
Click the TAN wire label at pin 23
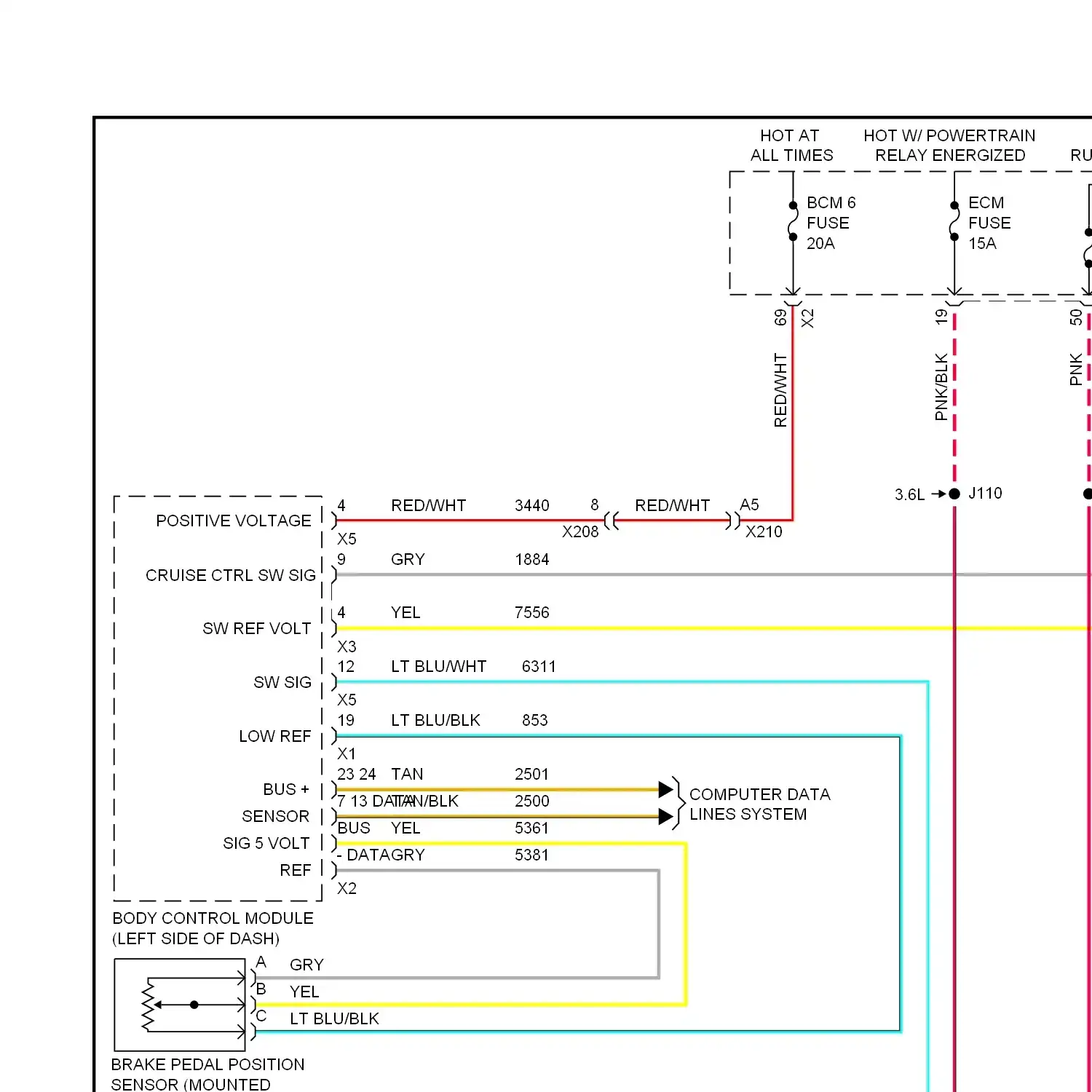click(407, 774)
